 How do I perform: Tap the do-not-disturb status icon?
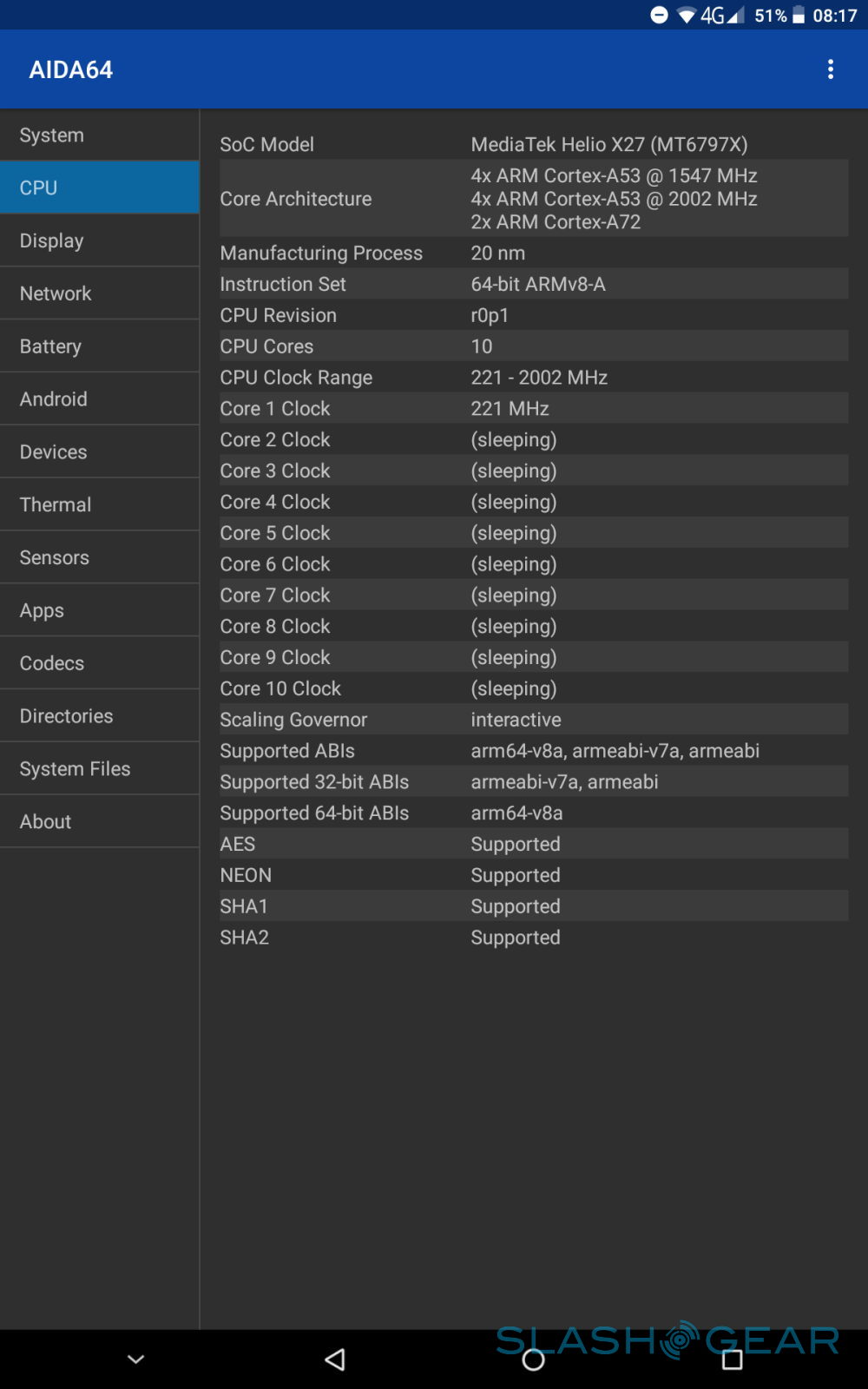point(660,15)
